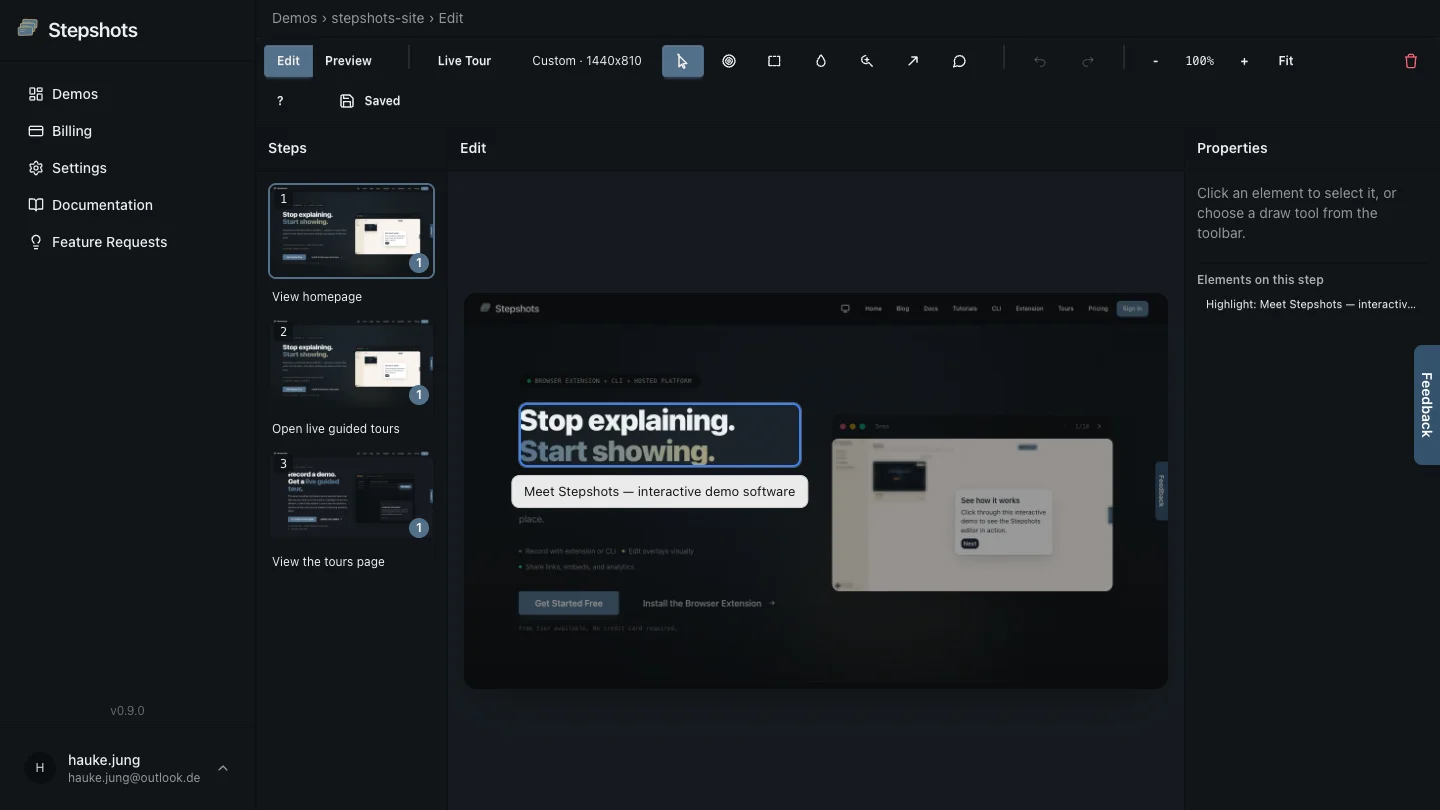This screenshot has height=810, width=1440.
Task: Click the redo arrow
Action: point(1088,61)
